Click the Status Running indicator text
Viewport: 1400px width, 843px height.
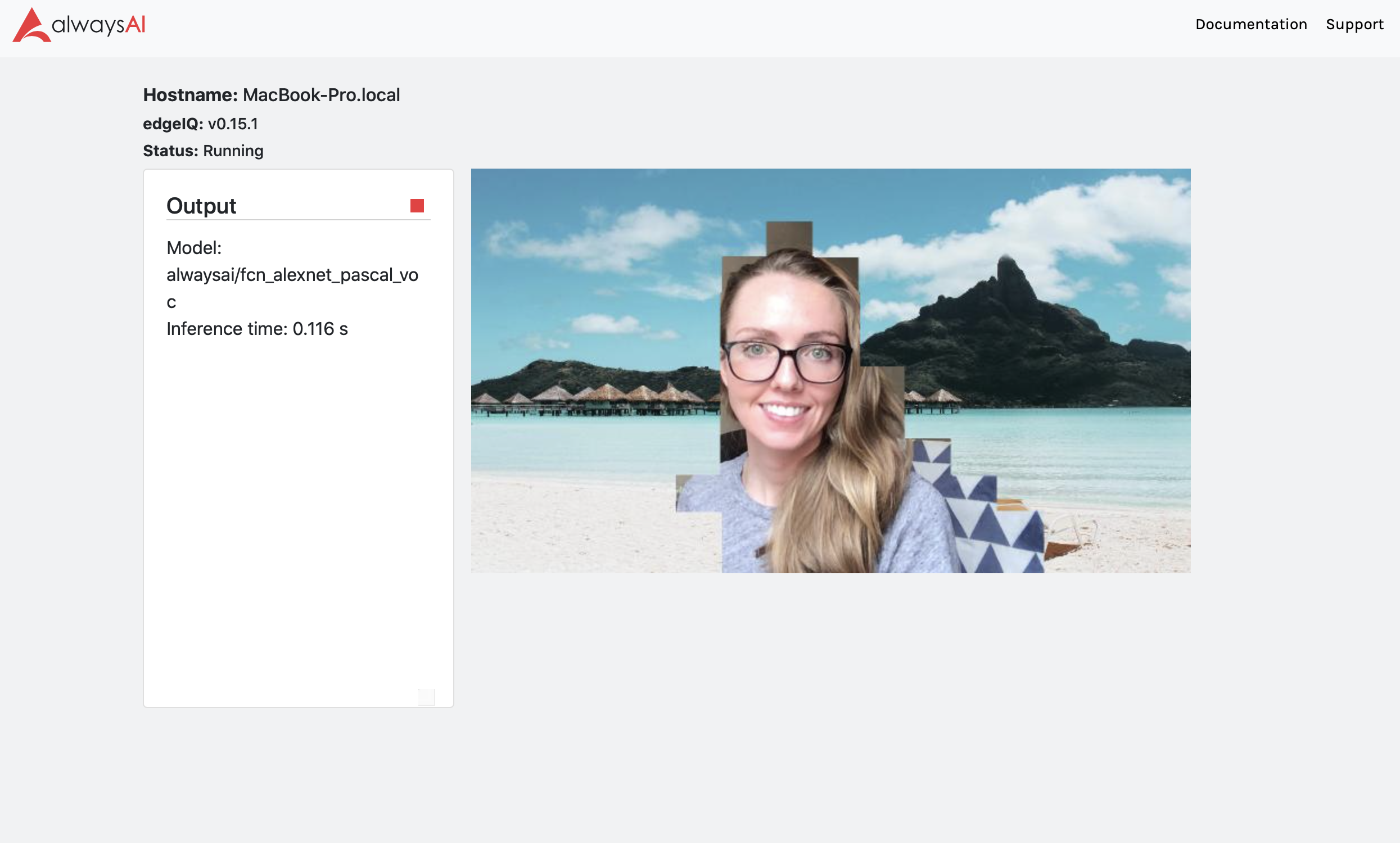pos(233,151)
